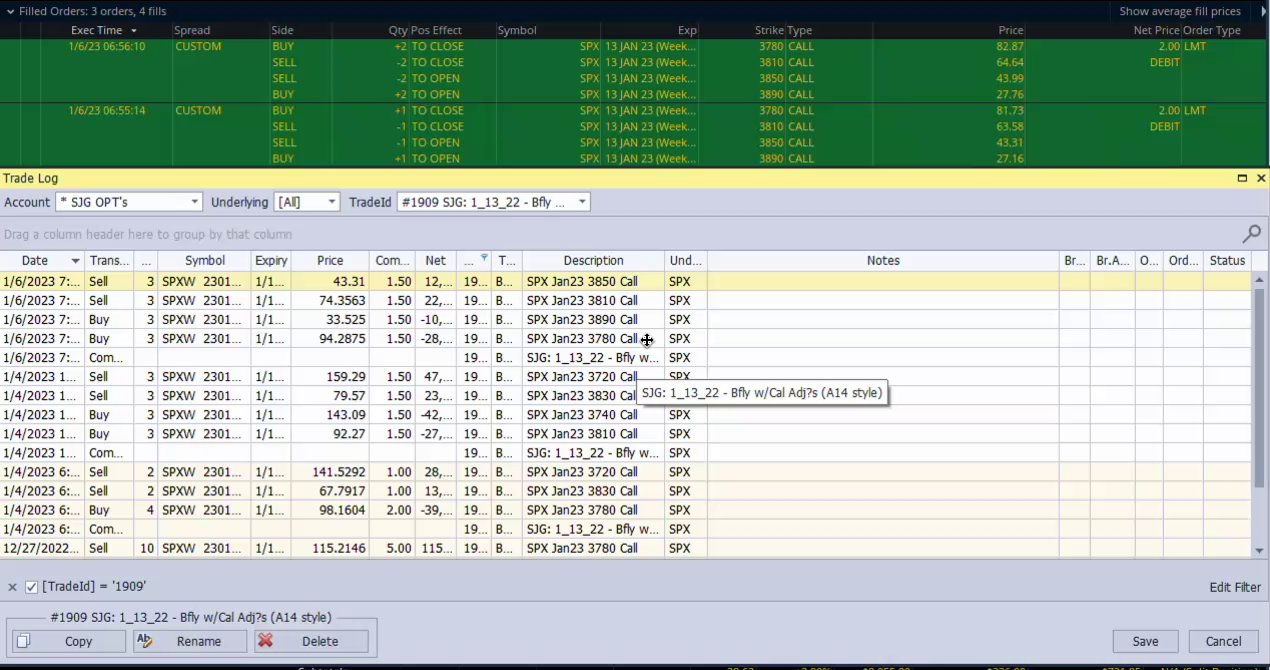This screenshot has height=670, width=1270.
Task: Click the fill price 82.87
Action: [x=1010, y=46]
